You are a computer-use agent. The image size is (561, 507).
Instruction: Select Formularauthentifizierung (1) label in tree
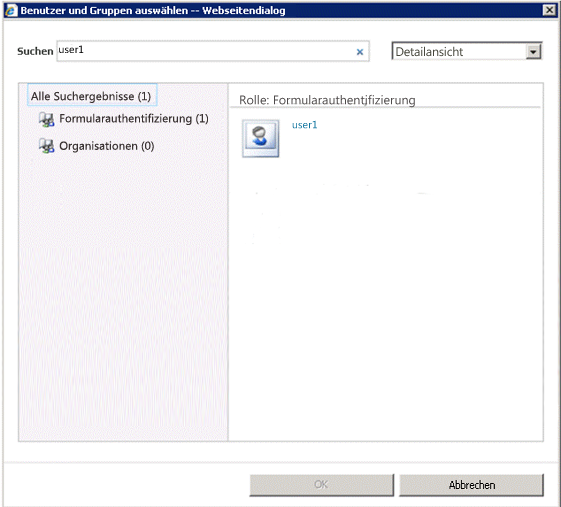pos(134,118)
